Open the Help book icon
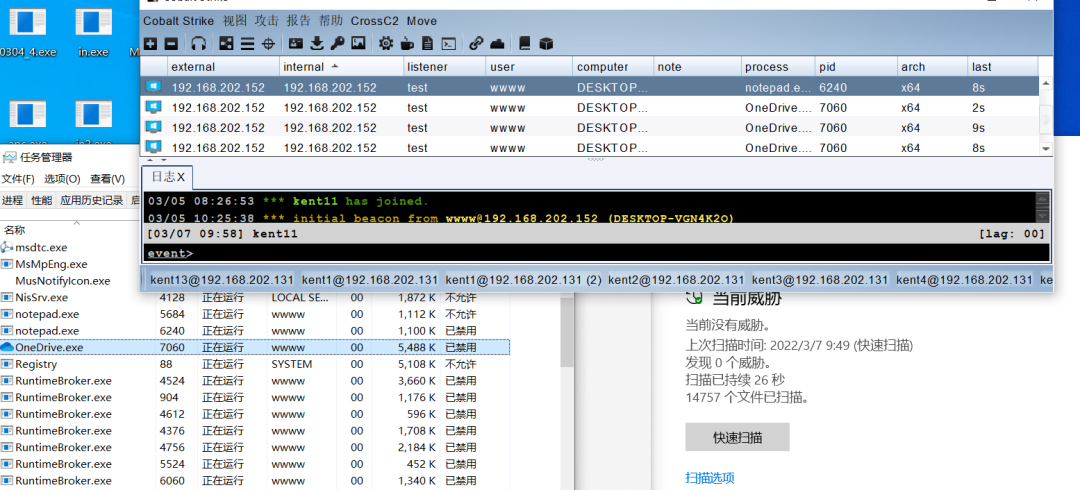 (x=525, y=43)
